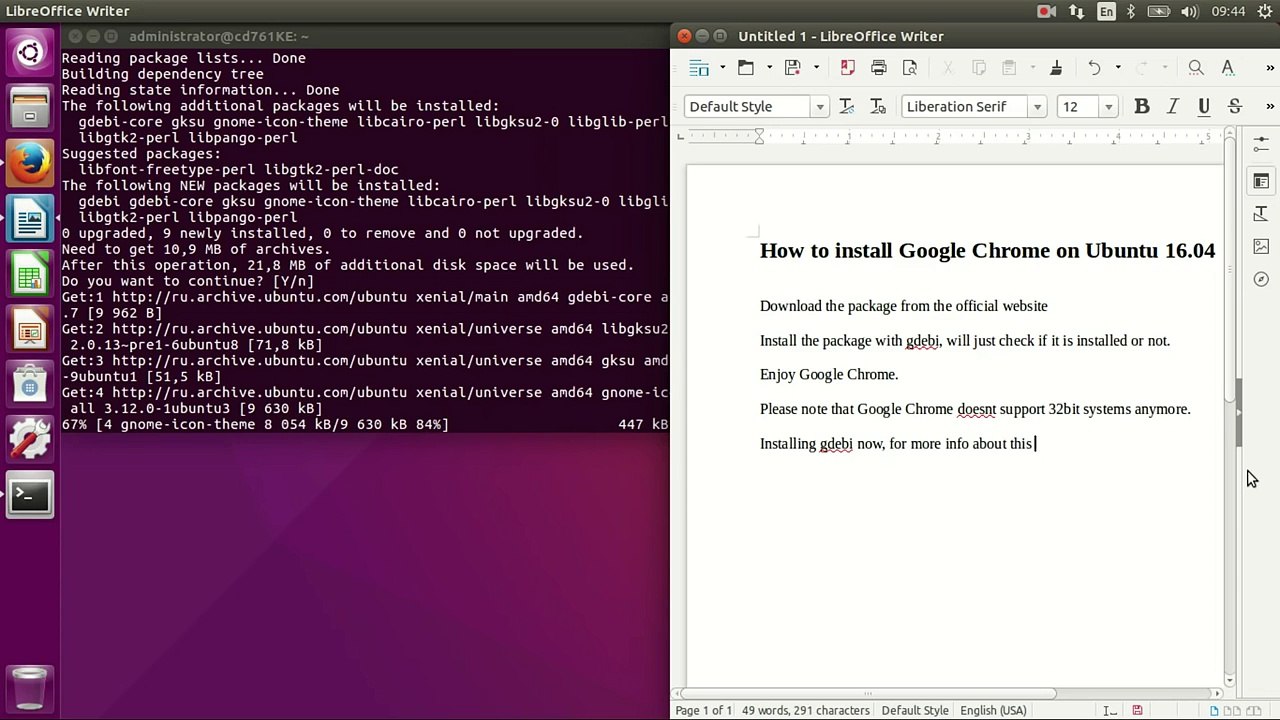This screenshot has width=1280, height=720.
Task: Open Files manager from launcher
Action: (x=30, y=108)
